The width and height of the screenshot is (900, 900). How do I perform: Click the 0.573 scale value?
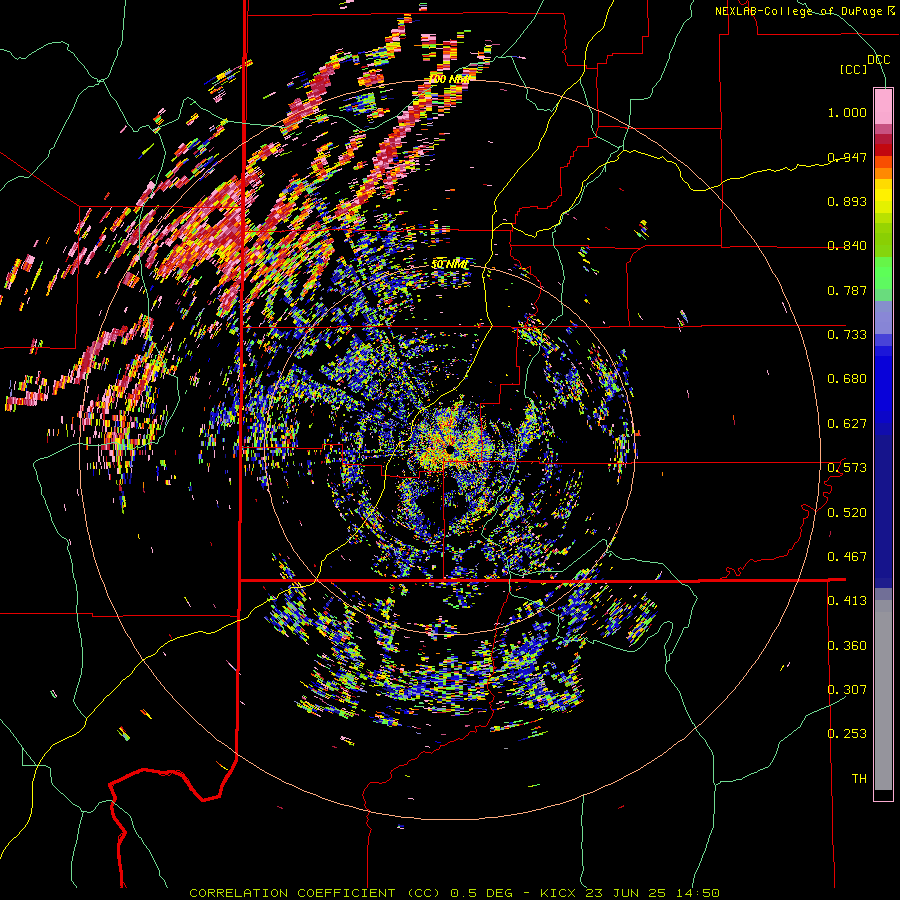(x=847, y=468)
